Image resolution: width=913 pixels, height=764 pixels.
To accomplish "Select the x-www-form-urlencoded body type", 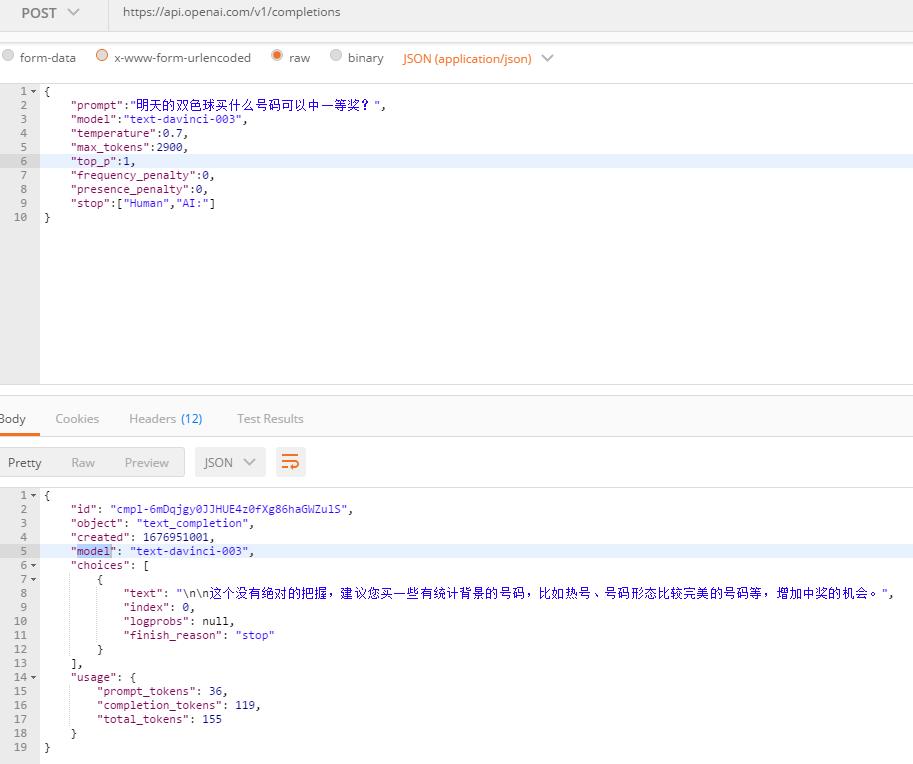I will [100, 57].
